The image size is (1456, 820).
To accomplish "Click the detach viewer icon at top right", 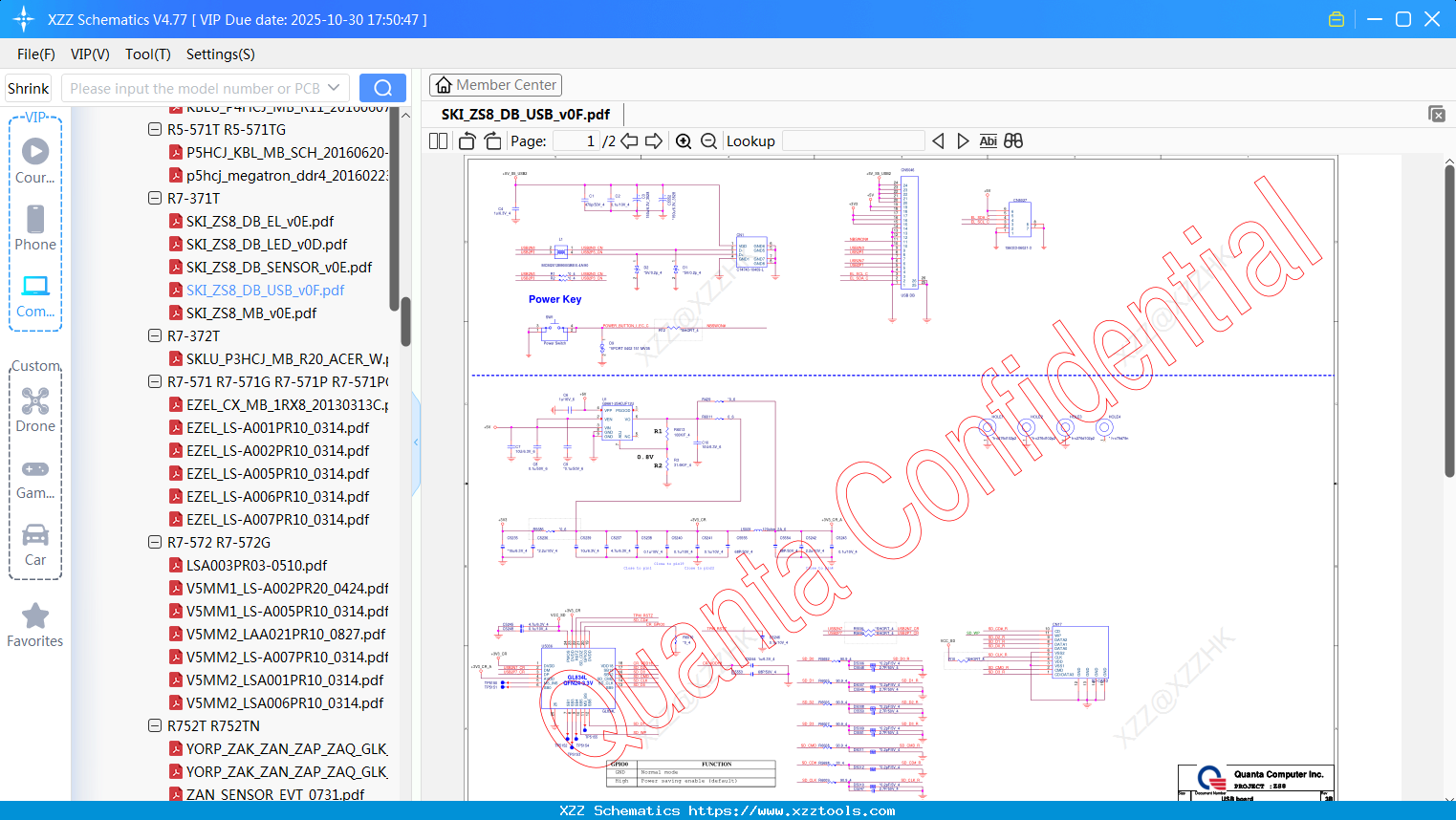I will coord(1436,114).
